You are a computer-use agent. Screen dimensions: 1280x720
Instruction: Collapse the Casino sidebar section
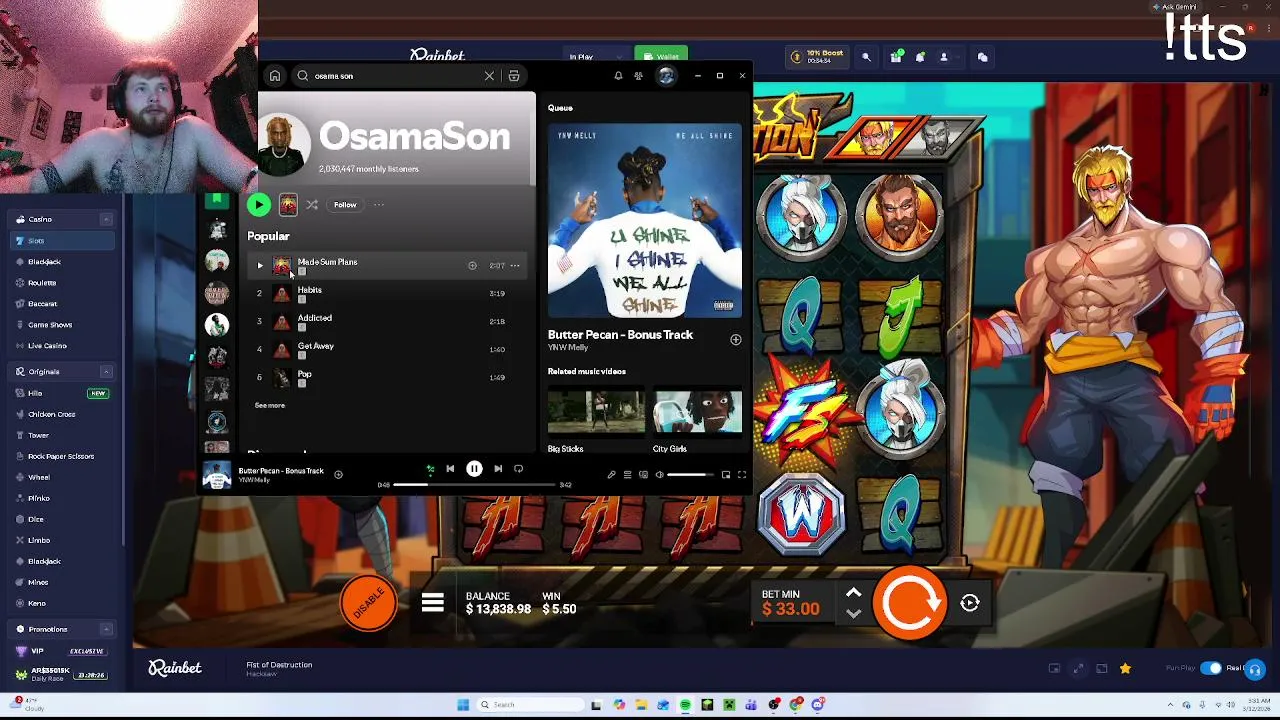point(106,219)
